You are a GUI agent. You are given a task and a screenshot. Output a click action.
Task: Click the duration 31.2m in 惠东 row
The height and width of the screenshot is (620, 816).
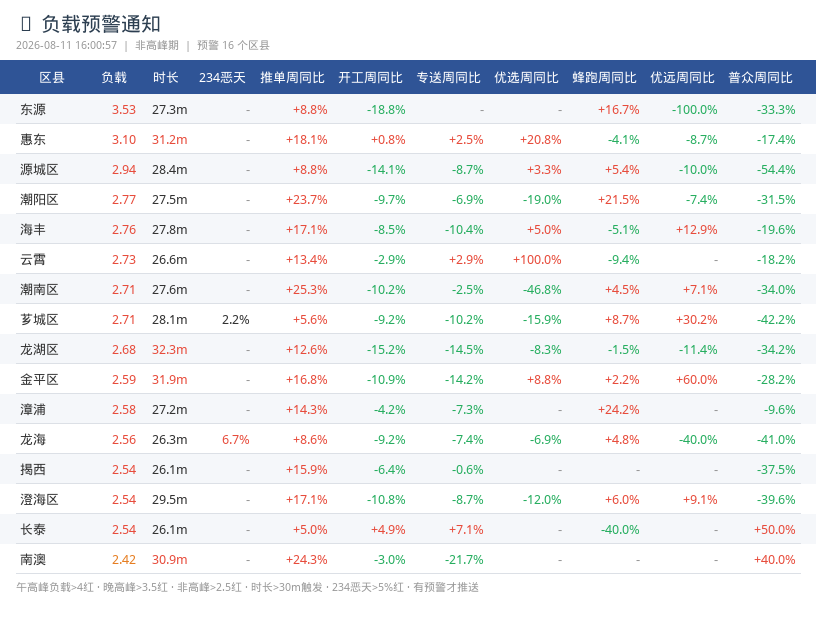pos(170,140)
